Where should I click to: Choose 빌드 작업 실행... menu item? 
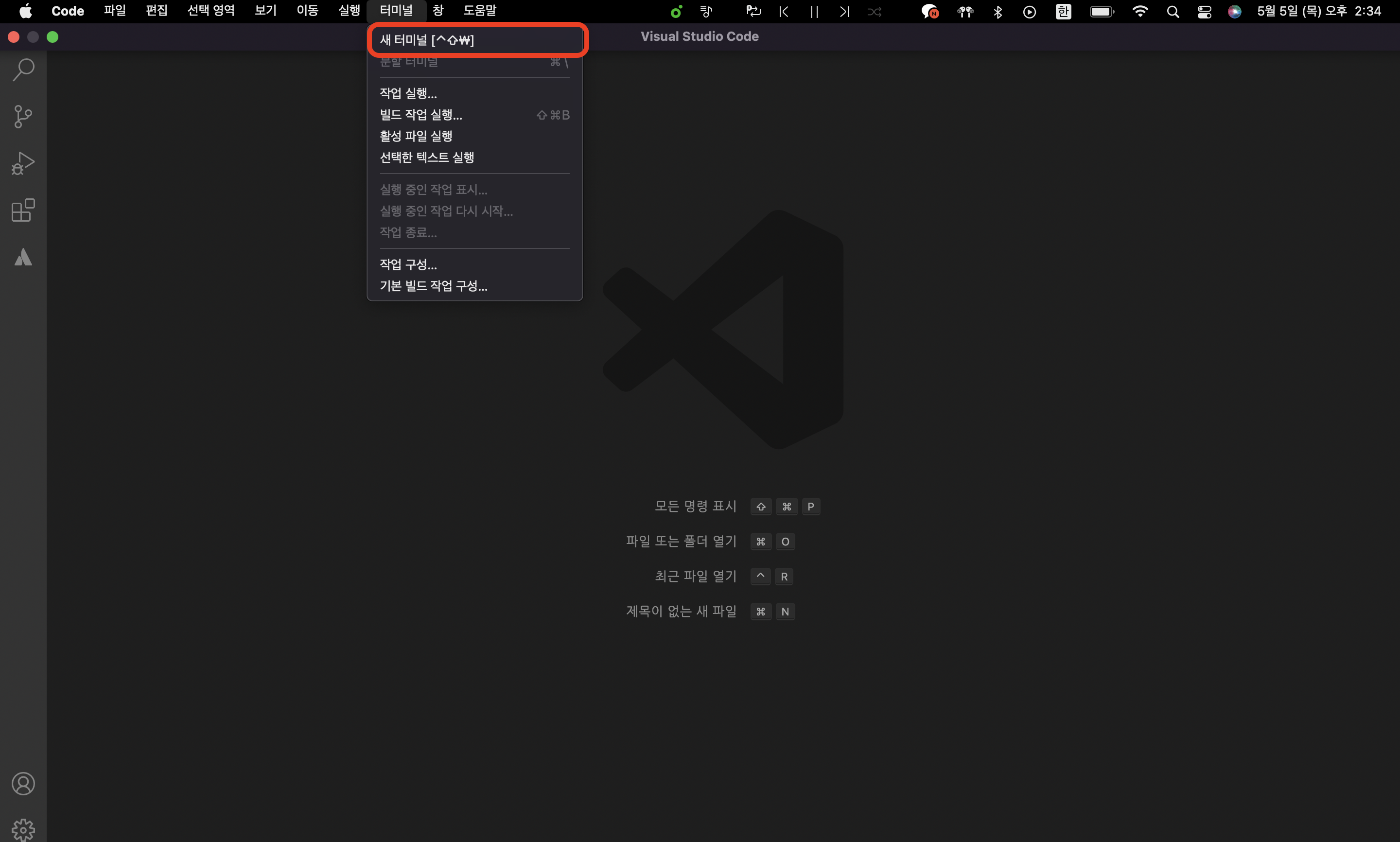point(420,115)
